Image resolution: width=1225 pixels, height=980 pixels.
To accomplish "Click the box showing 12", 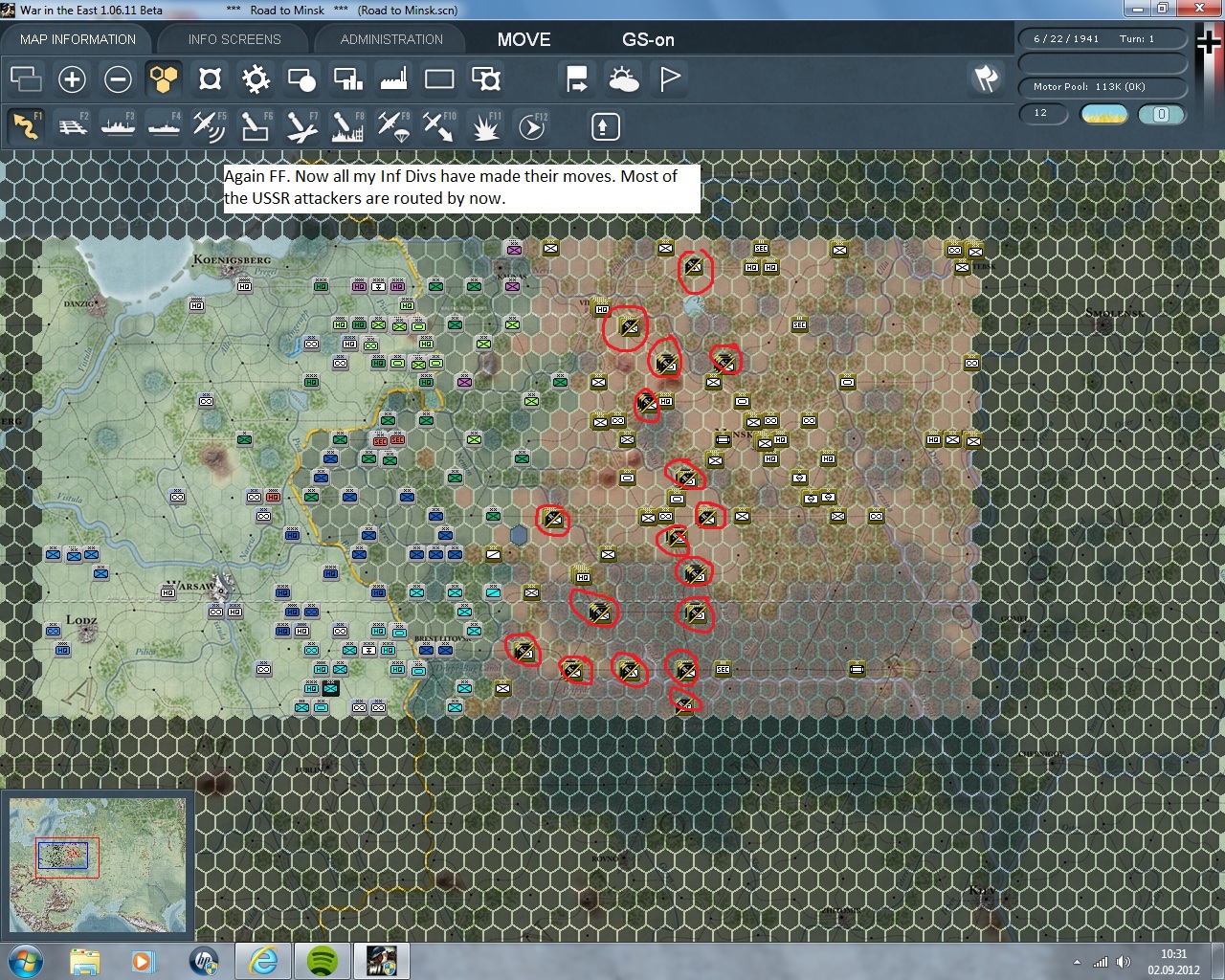I will 1042,114.
